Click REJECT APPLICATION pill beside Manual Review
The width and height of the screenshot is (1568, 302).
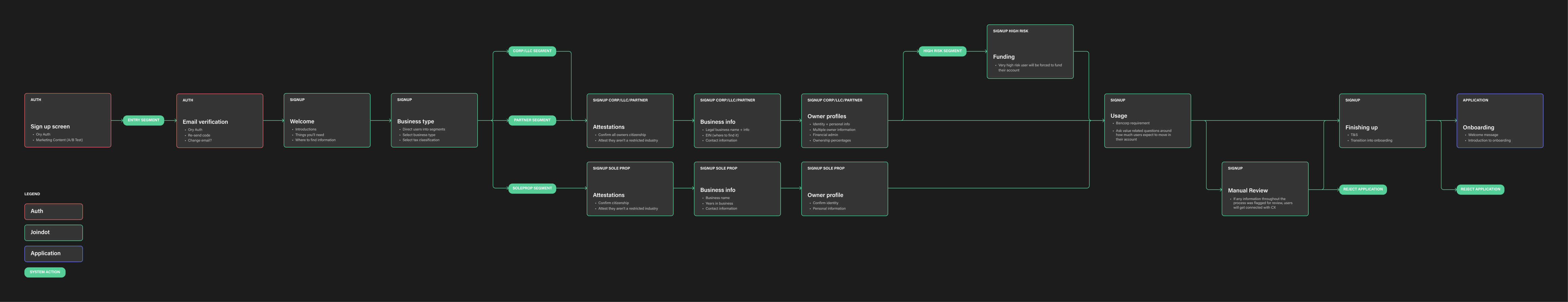tap(1363, 189)
